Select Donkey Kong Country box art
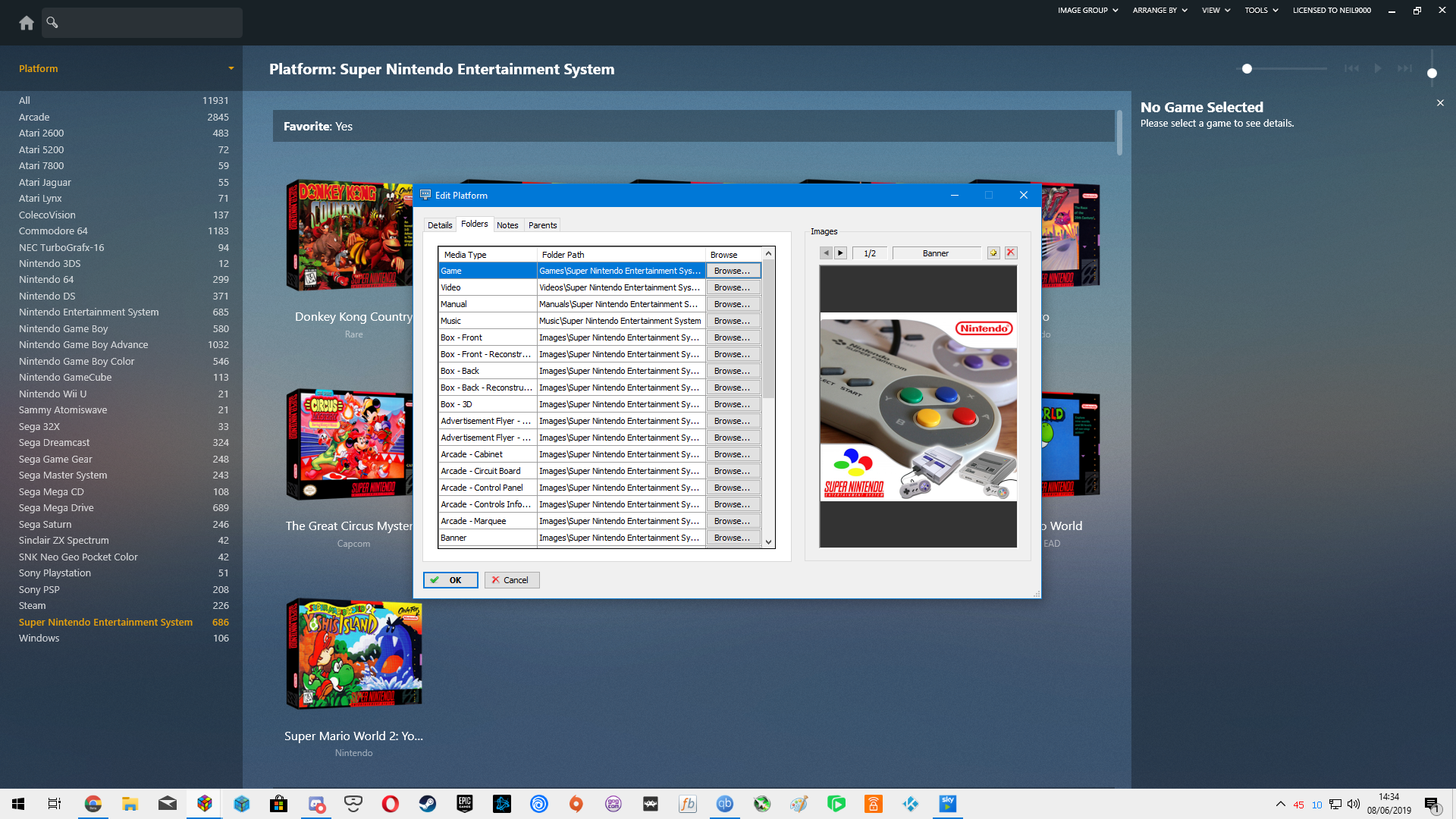The image size is (1456, 819). (x=350, y=236)
